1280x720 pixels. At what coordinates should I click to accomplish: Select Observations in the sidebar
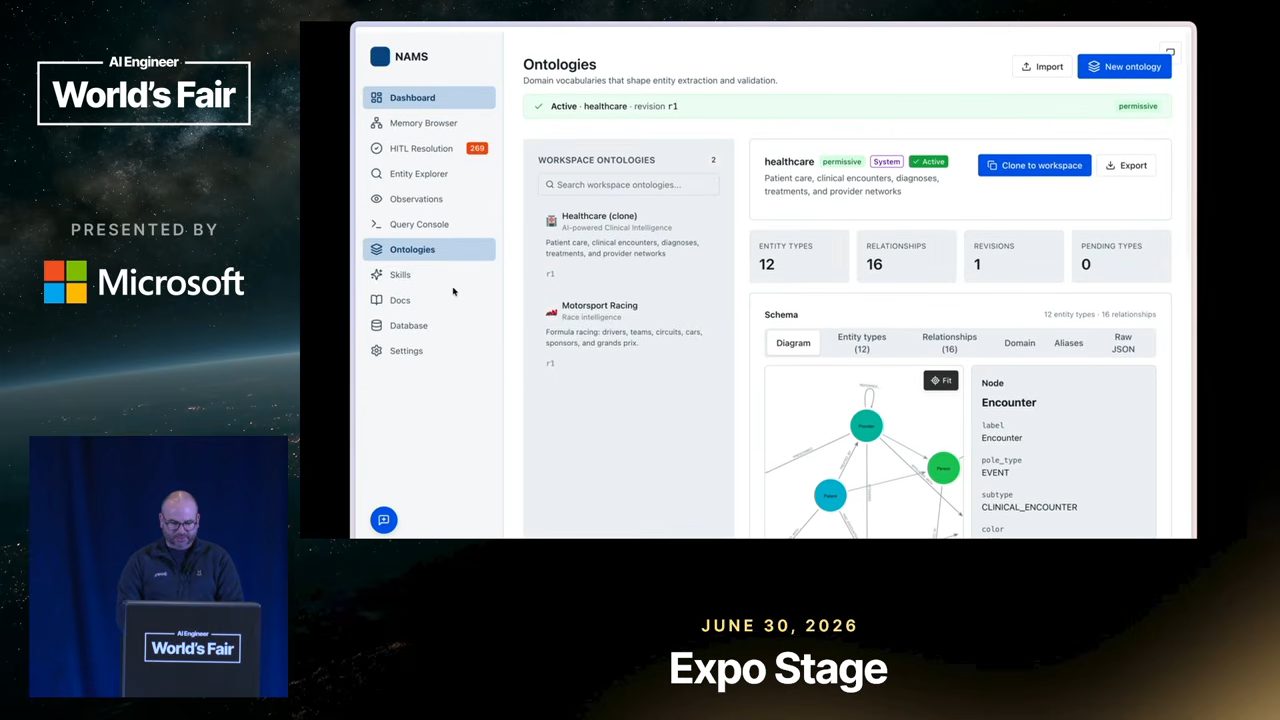[429, 199]
